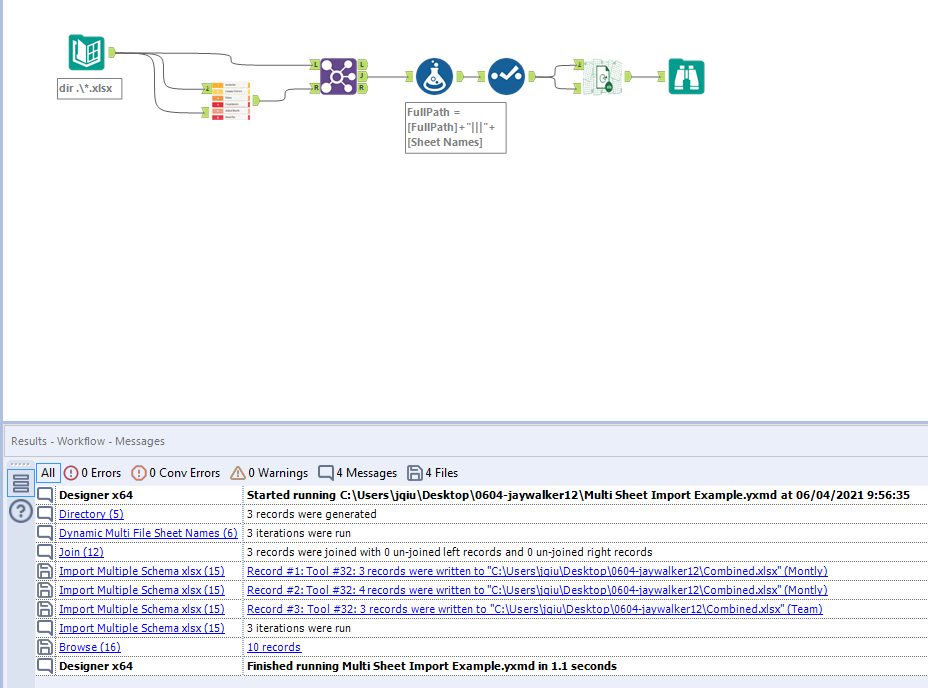928x688 pixels.
Task: Click the FullPath formula annotation box
Action: [456, 128]
